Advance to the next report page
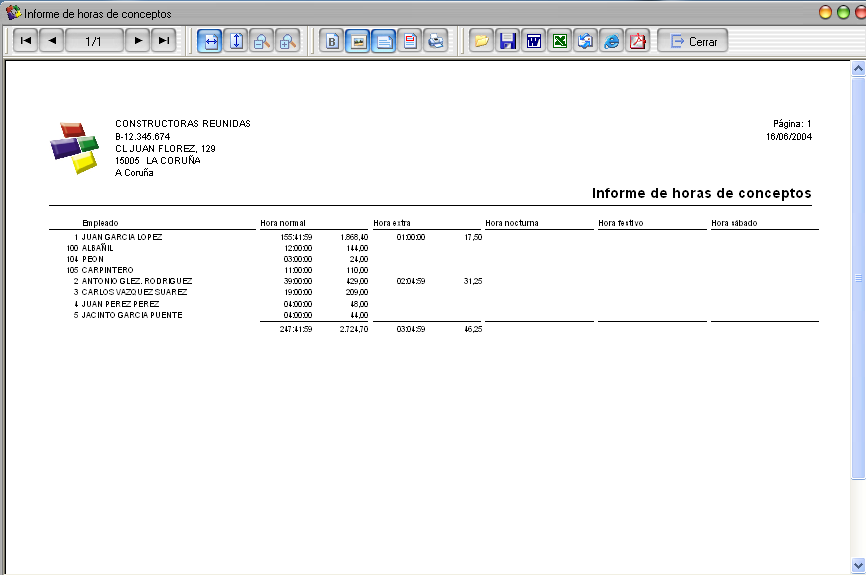 138,41
